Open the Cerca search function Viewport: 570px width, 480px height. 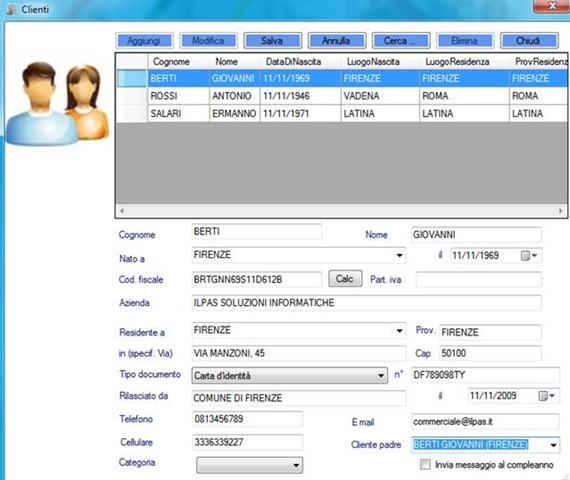pyautogui.click(x=401, y=41)
